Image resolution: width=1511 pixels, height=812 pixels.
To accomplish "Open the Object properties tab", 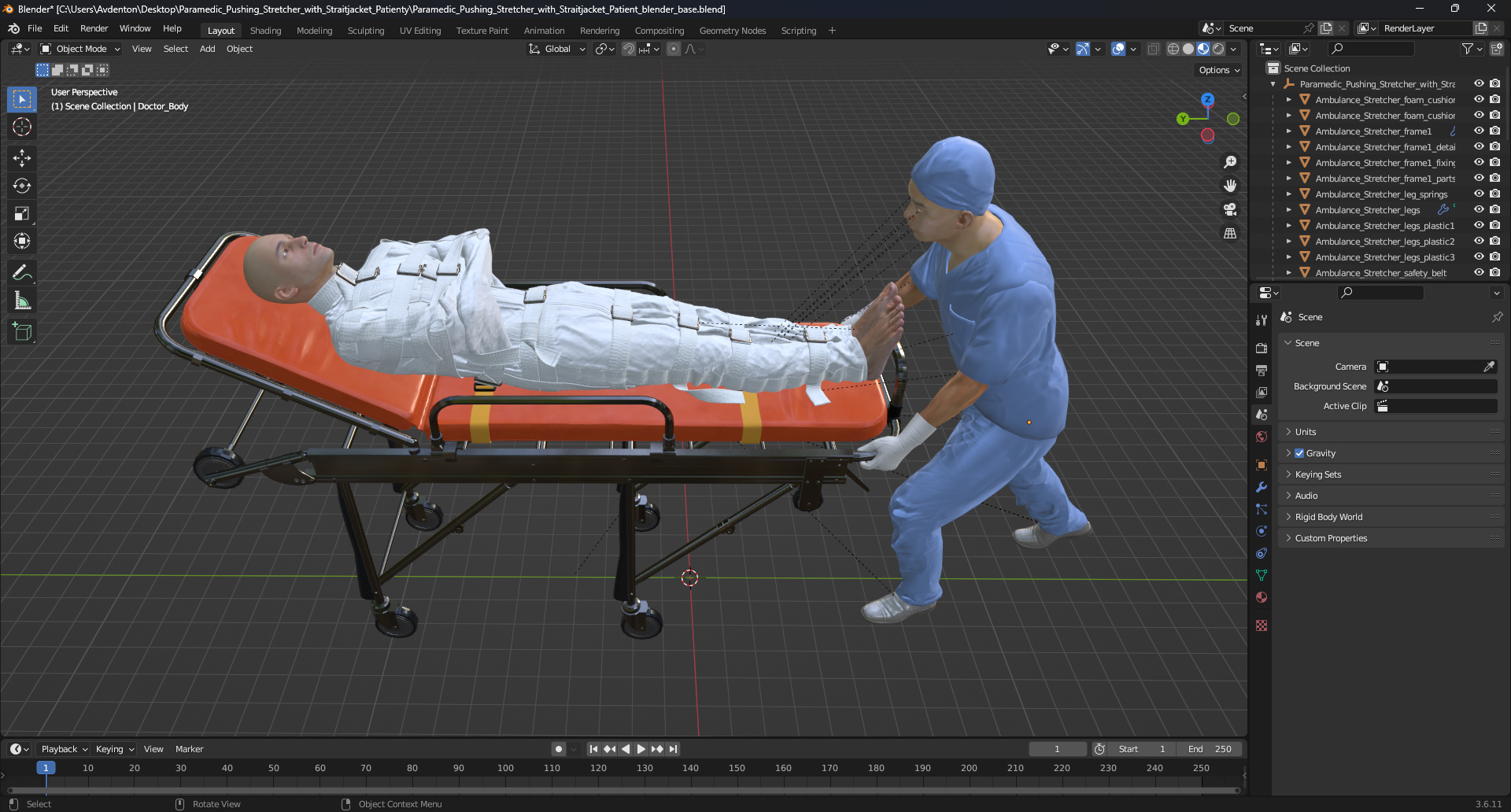I will (1262, 465).
